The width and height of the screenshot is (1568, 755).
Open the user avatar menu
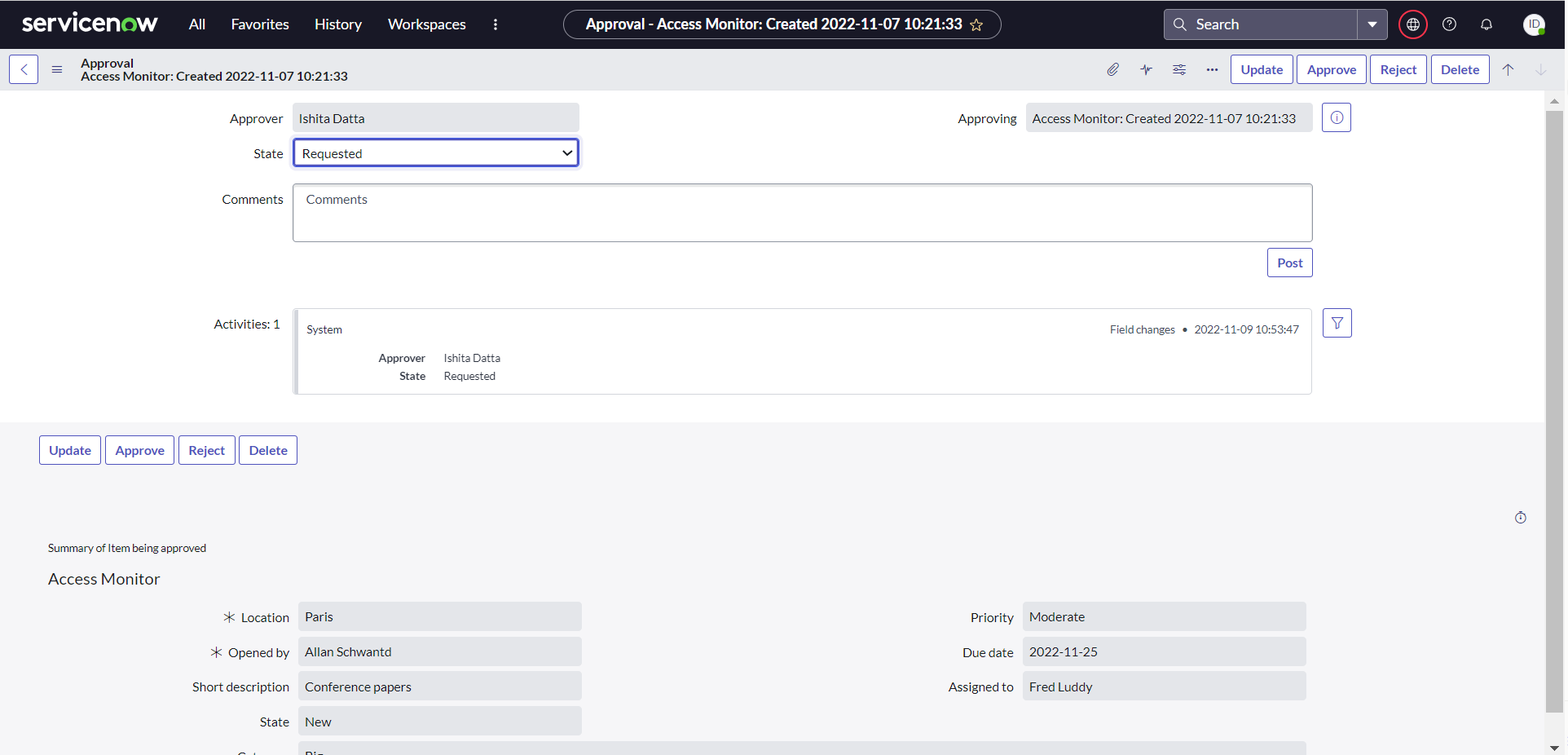[1536, 24]
